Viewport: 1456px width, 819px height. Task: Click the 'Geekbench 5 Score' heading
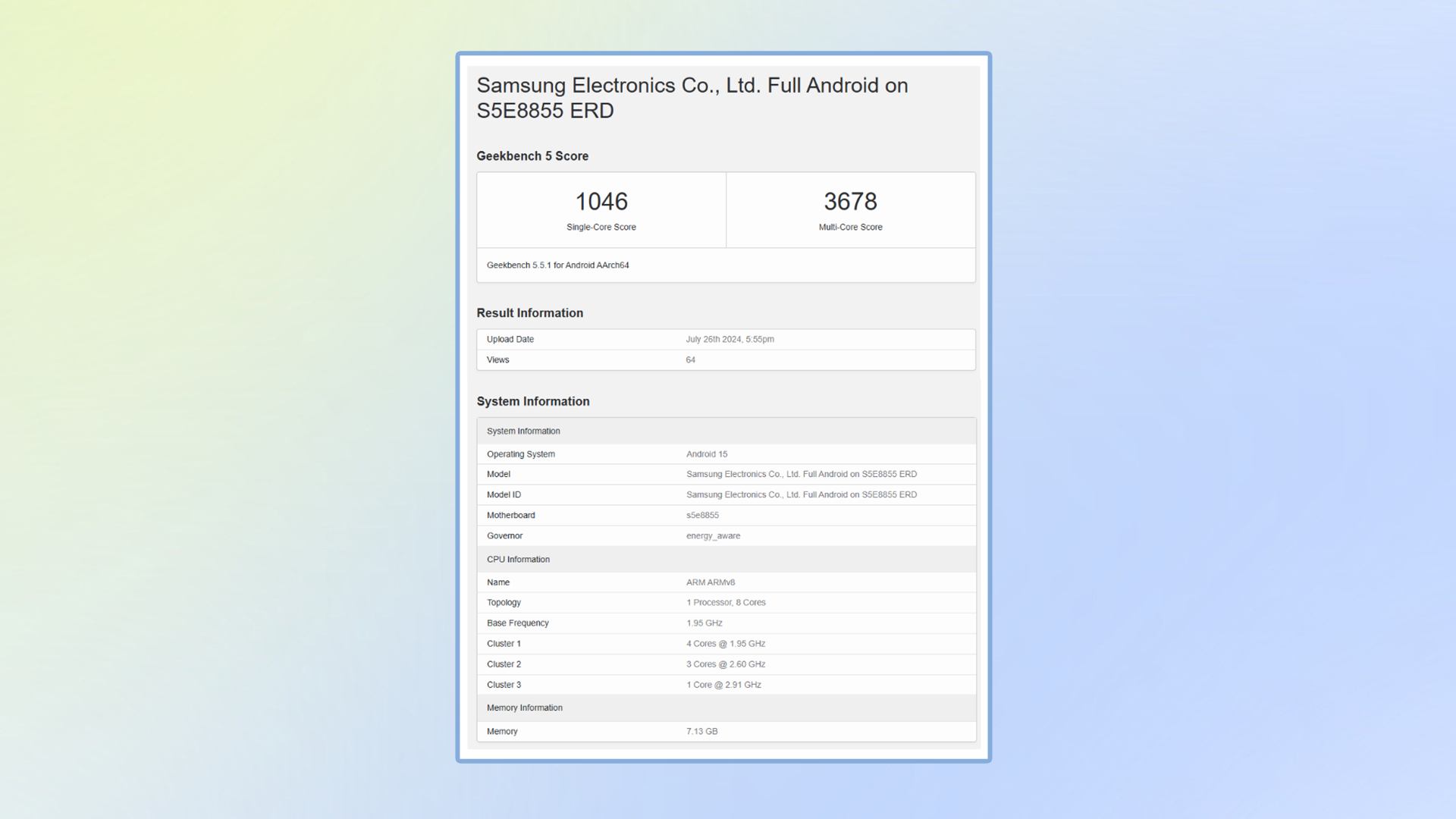pyautogui.click(x=532, y=156)
